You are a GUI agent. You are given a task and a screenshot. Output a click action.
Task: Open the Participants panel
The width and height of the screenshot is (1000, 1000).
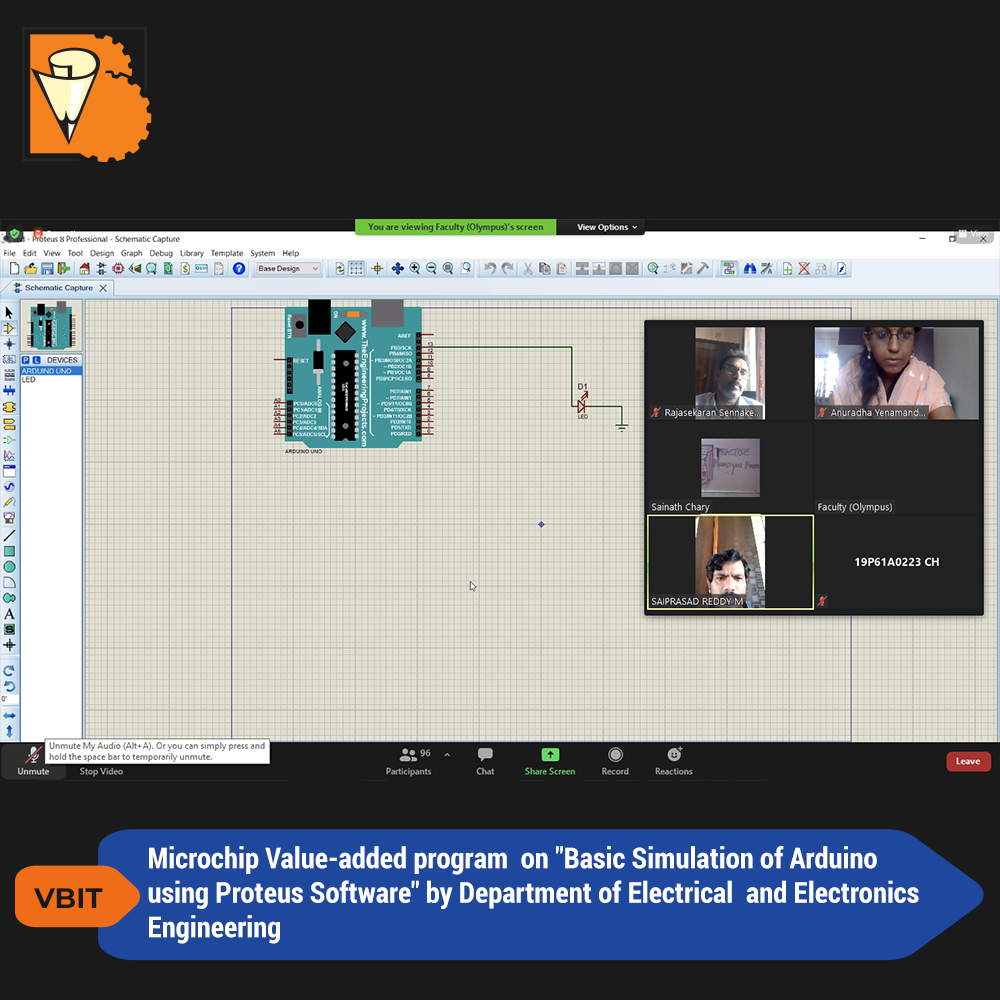pyautogui.click(x=408, y=761)
